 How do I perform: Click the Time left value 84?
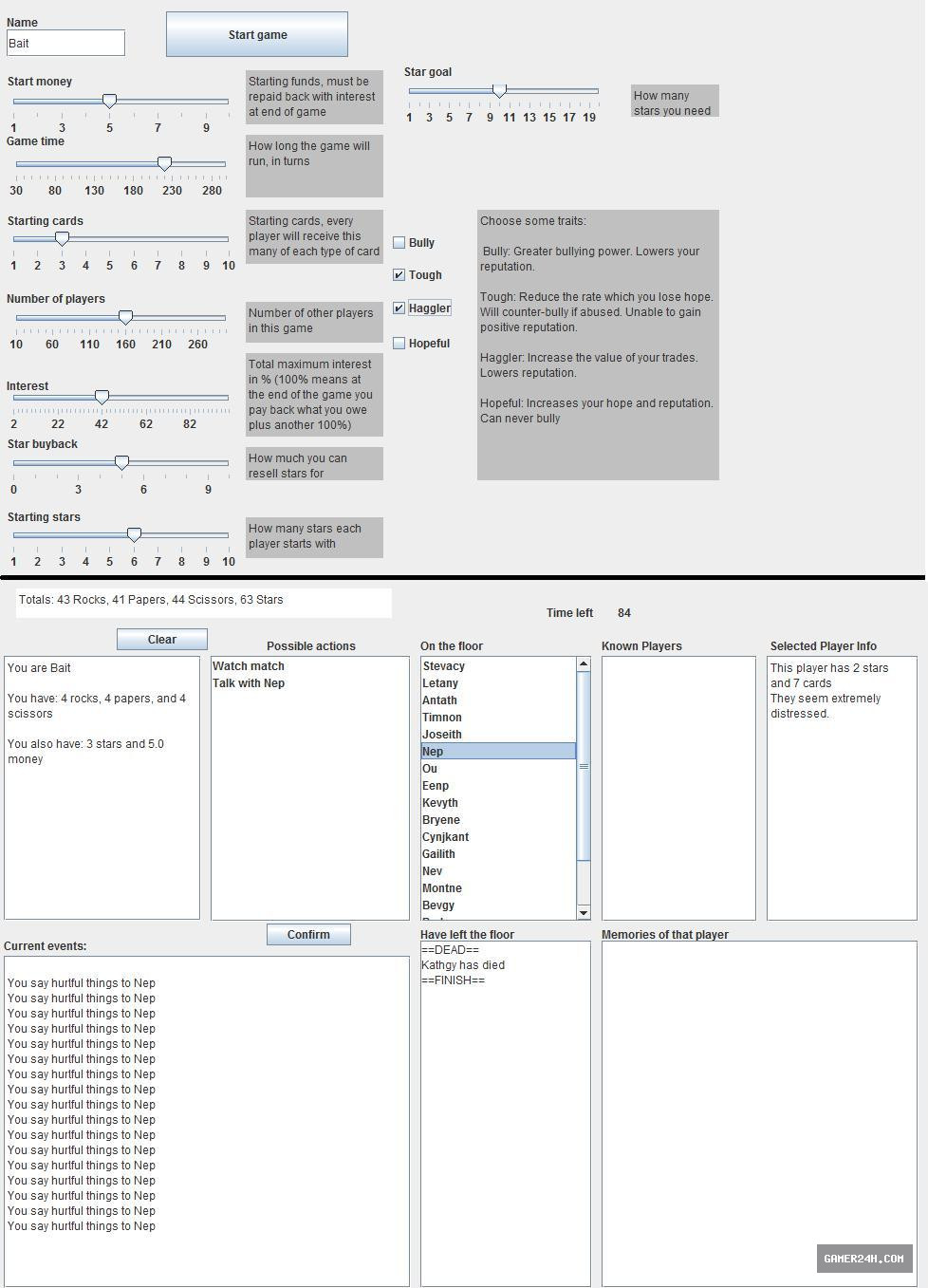pyautogui.click(x=623, y=613)
